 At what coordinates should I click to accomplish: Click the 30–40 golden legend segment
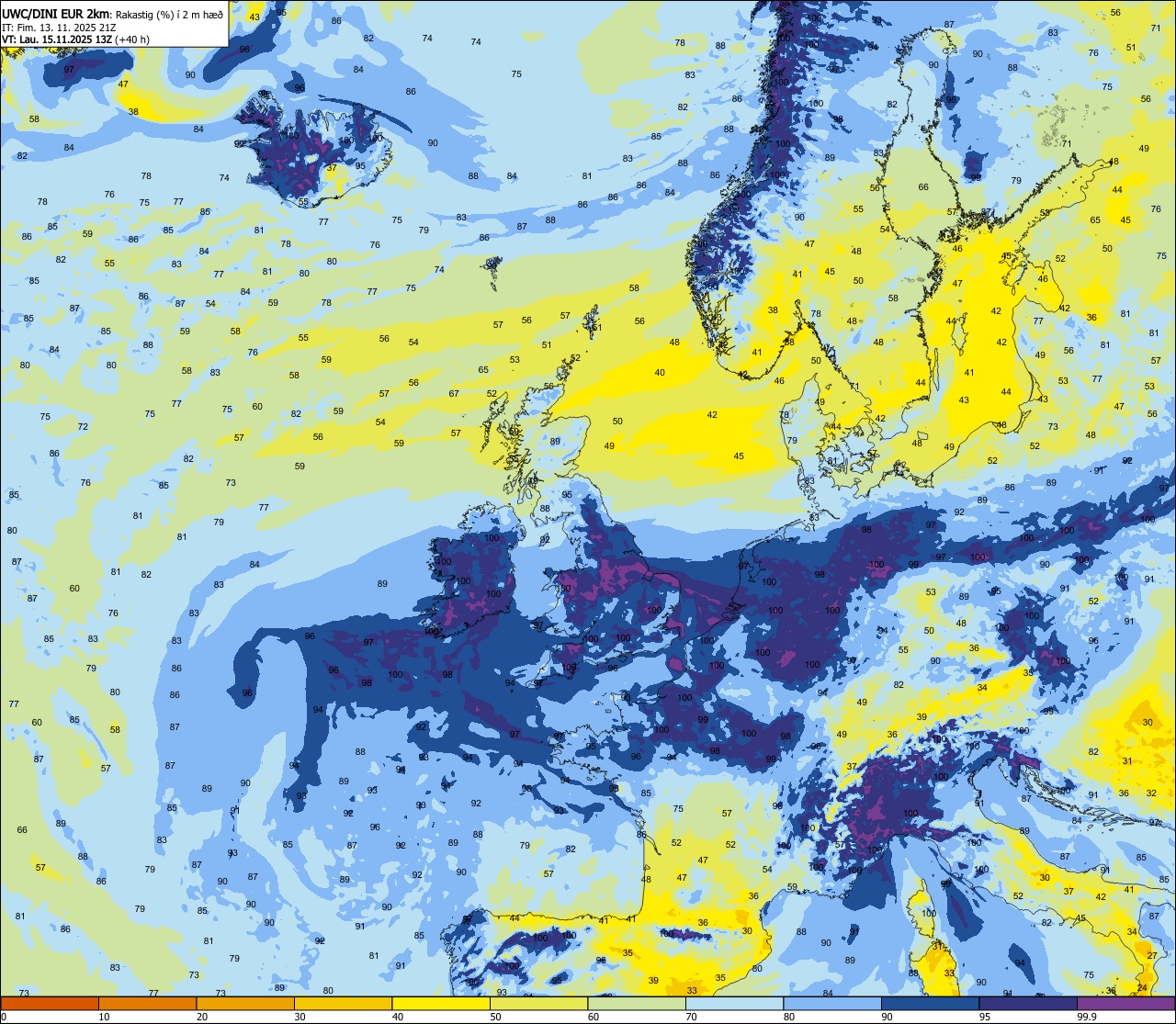click(x=343, y=1003)
